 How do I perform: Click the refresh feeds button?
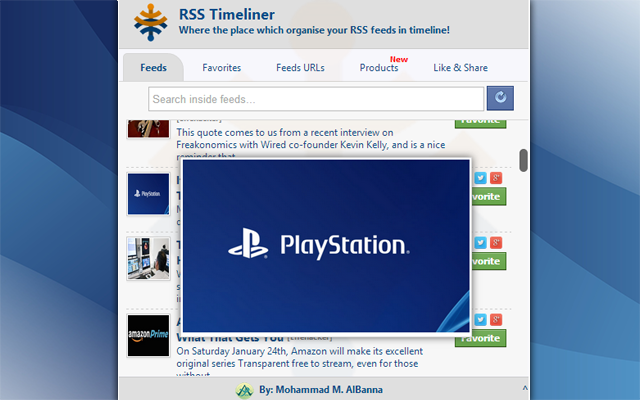tap(500, 98)
